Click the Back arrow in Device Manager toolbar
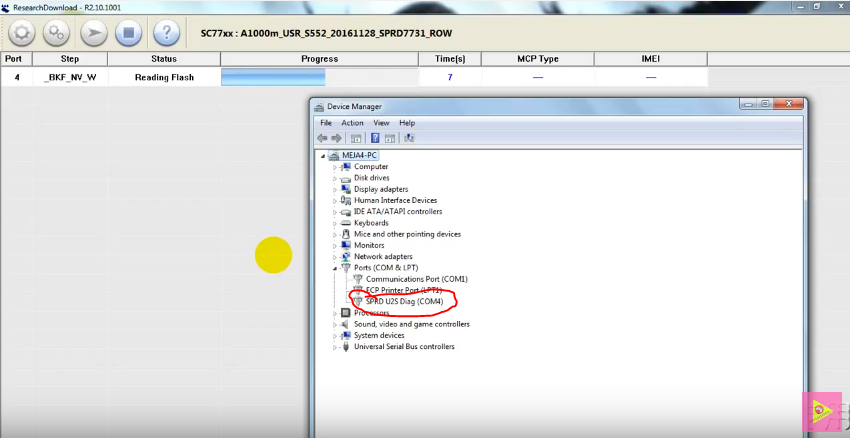This screenshot has width=850, height=438. (323, 138)
